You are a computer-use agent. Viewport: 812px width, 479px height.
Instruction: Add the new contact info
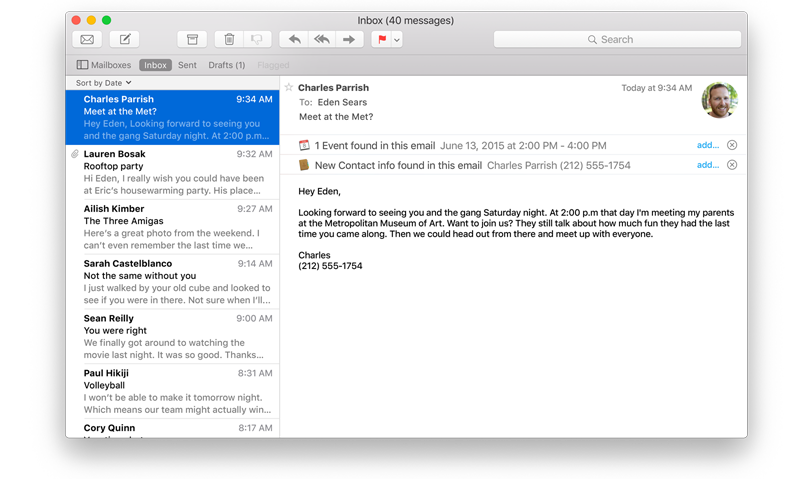click(707, 165)
